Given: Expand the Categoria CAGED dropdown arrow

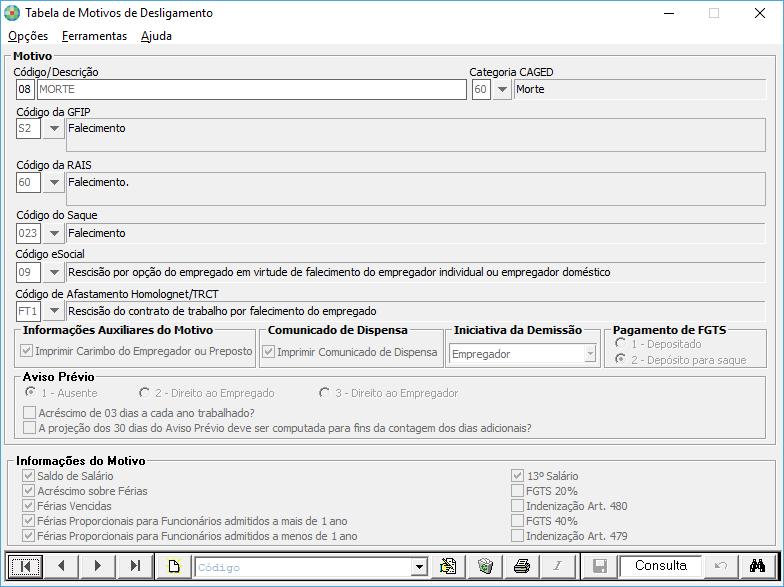Looking at the screenshot, I should tap(502, 90).
